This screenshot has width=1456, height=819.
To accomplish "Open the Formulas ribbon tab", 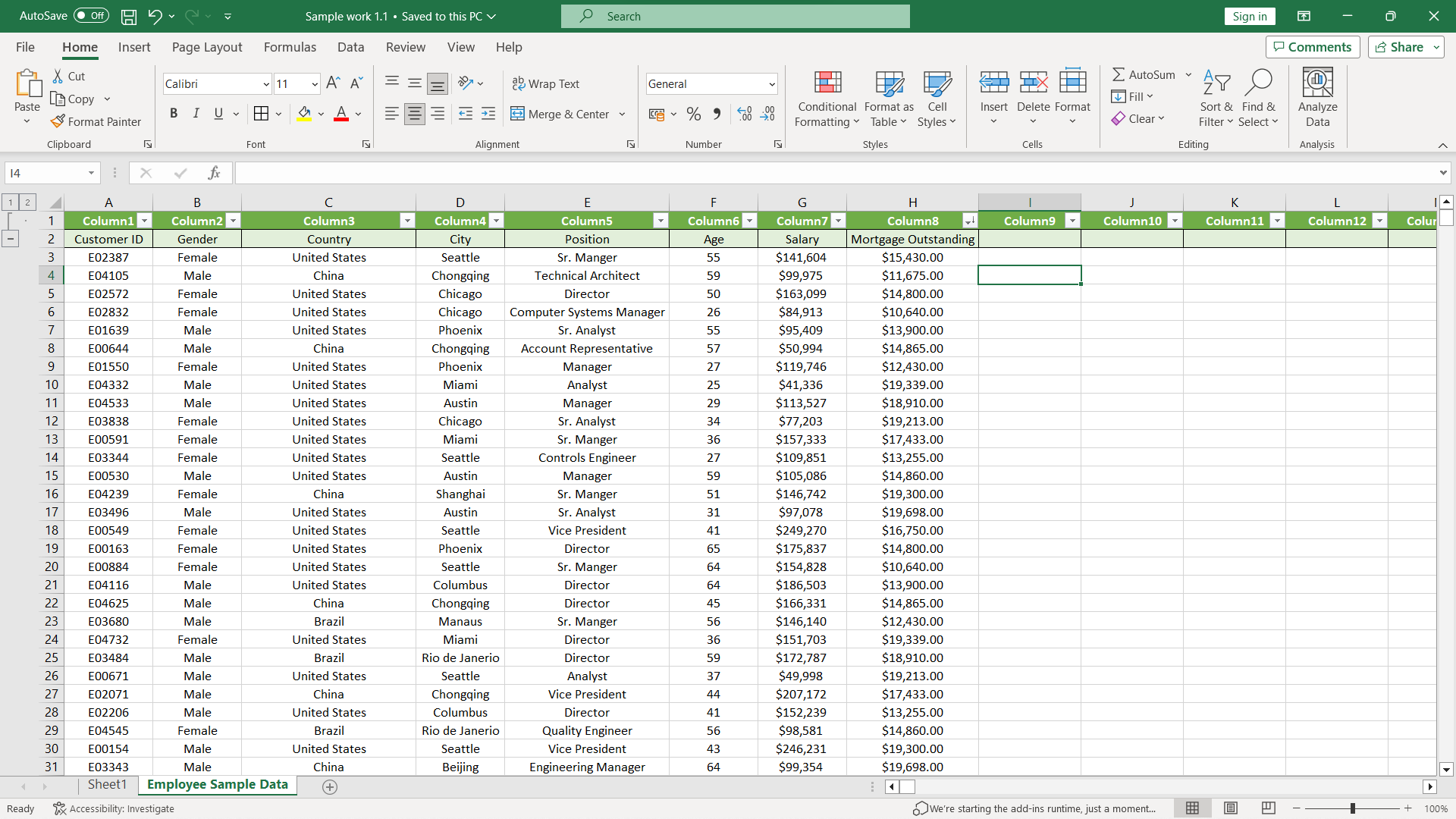I will pos(290,47).
